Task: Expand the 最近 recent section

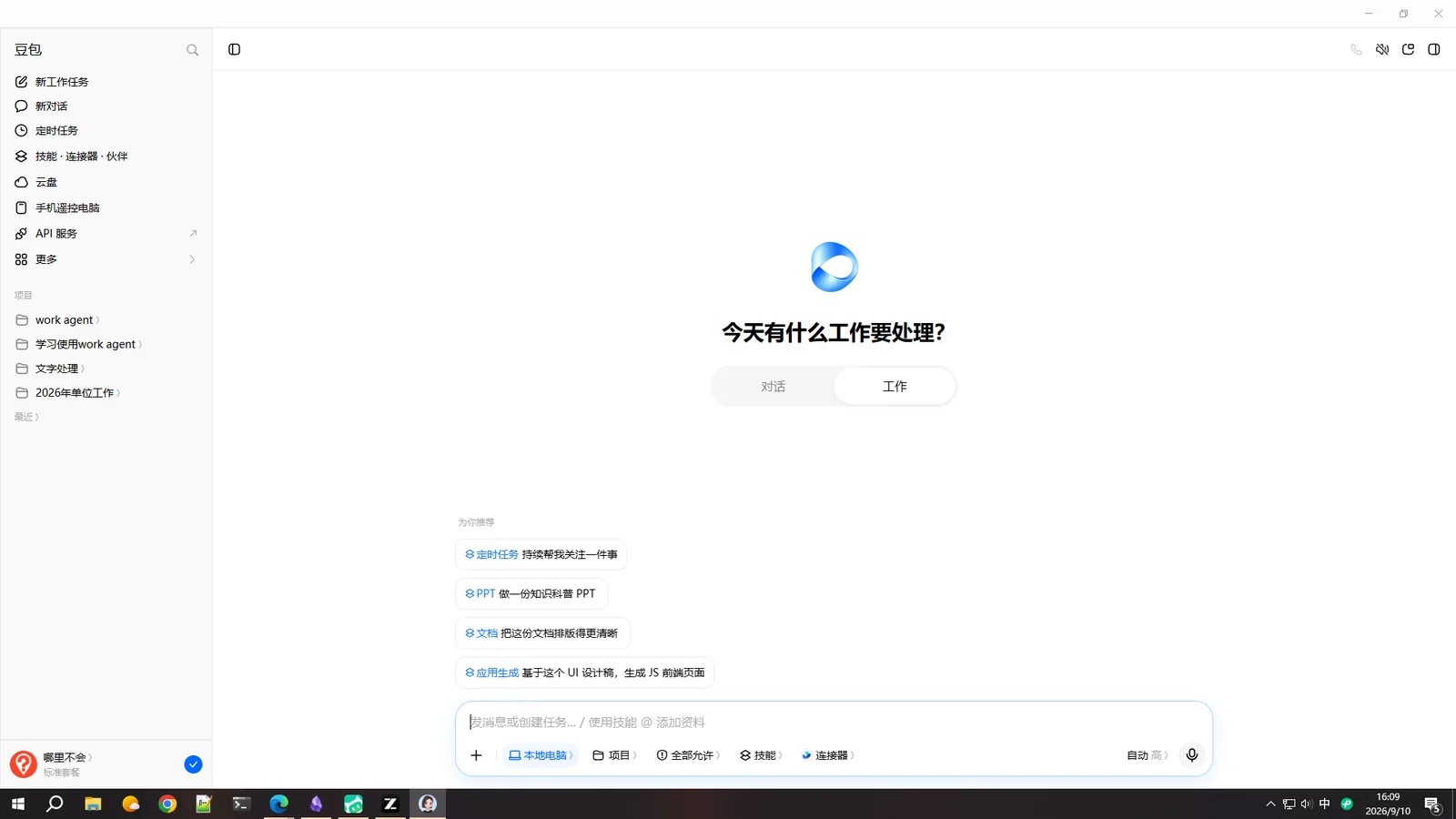Action: (26, 417)
